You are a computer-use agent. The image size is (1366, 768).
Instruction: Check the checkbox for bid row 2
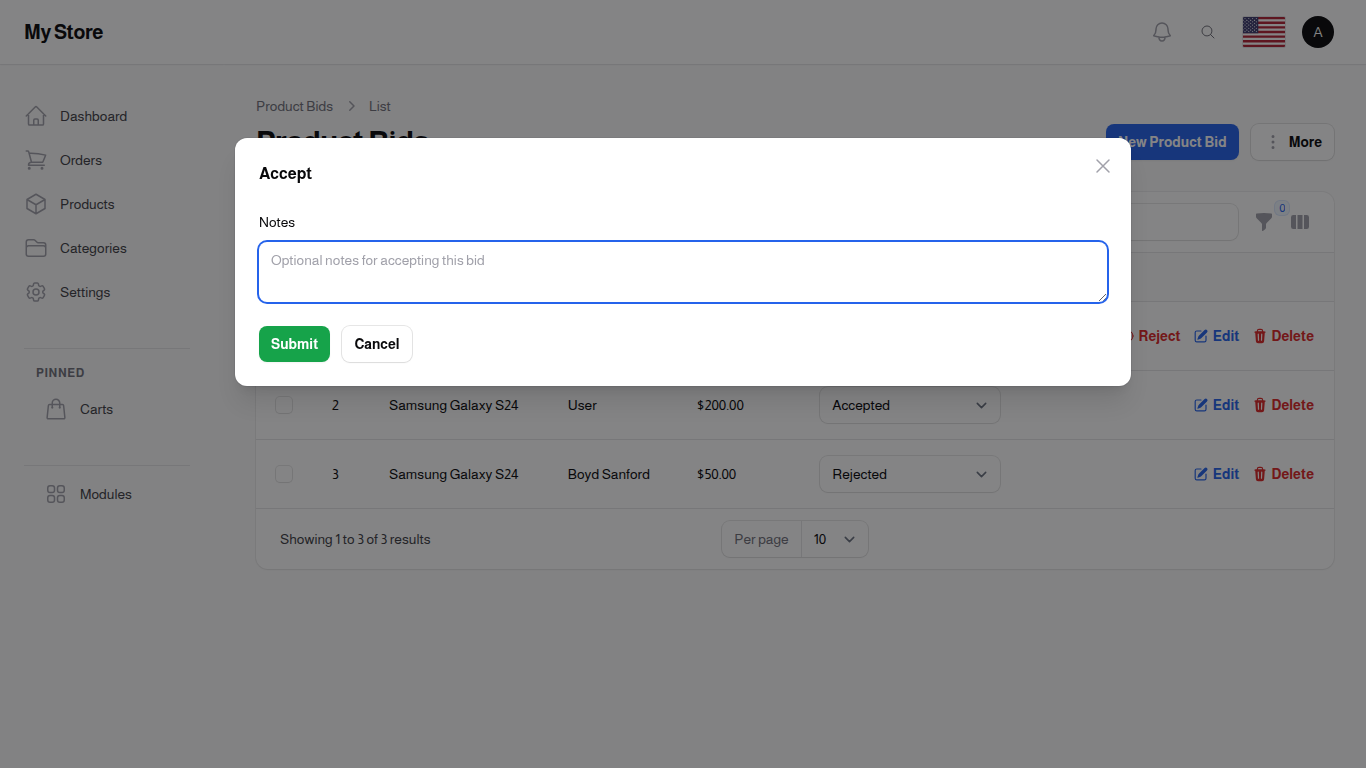click(284, 405)
